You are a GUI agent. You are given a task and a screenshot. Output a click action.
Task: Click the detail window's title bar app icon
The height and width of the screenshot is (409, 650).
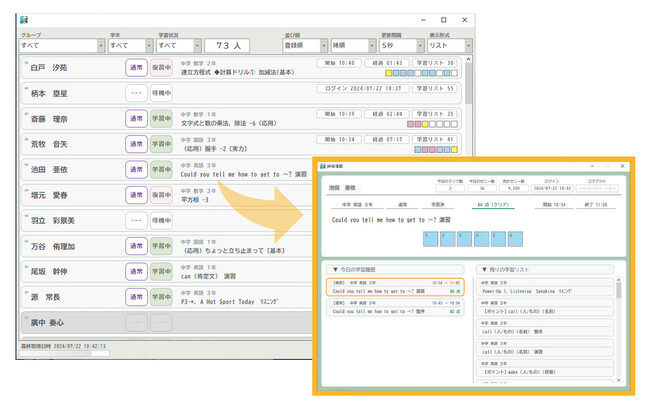[x=323, y=166]
